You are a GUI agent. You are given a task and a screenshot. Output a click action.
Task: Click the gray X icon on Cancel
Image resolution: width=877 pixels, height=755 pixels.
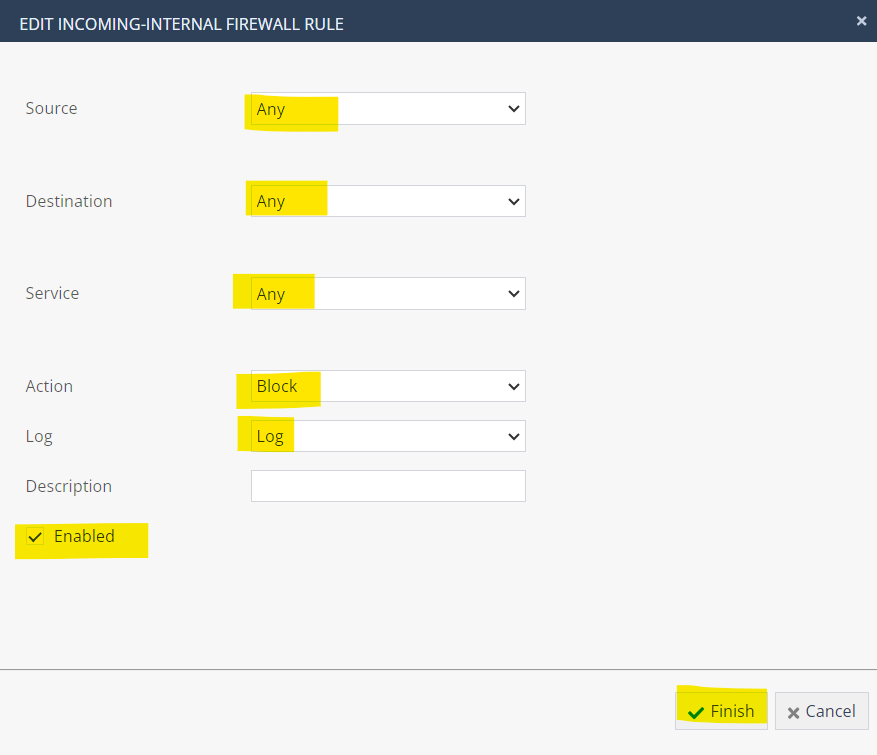pos(794,712)
